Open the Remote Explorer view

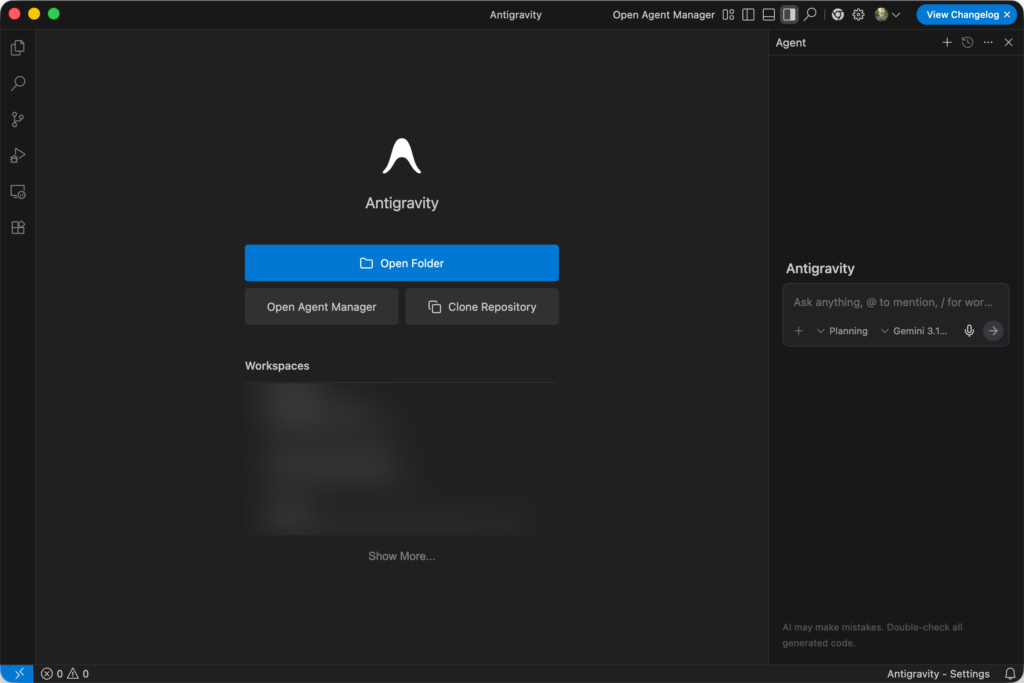[x=17, y=192]
